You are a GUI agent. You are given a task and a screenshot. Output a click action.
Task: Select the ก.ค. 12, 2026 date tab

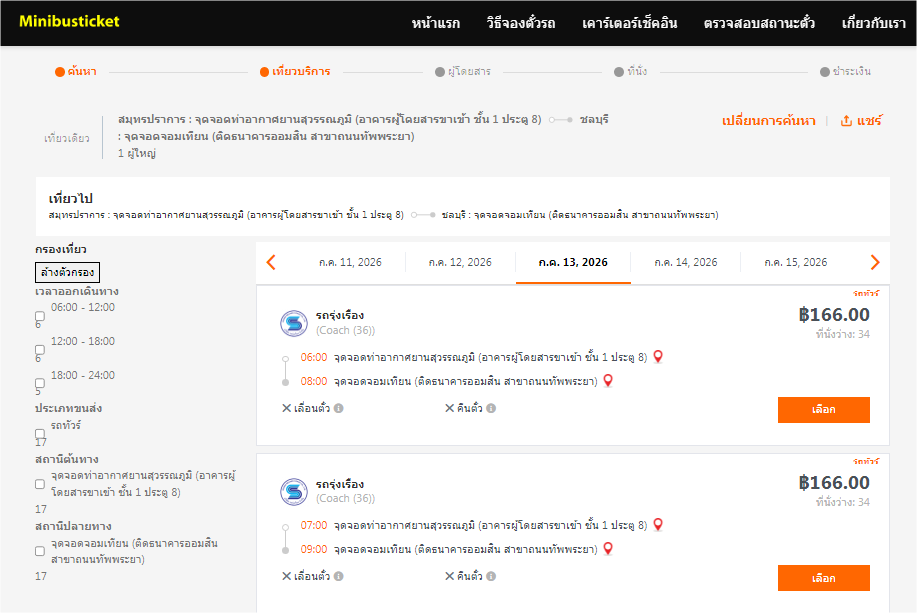[460, 262]
